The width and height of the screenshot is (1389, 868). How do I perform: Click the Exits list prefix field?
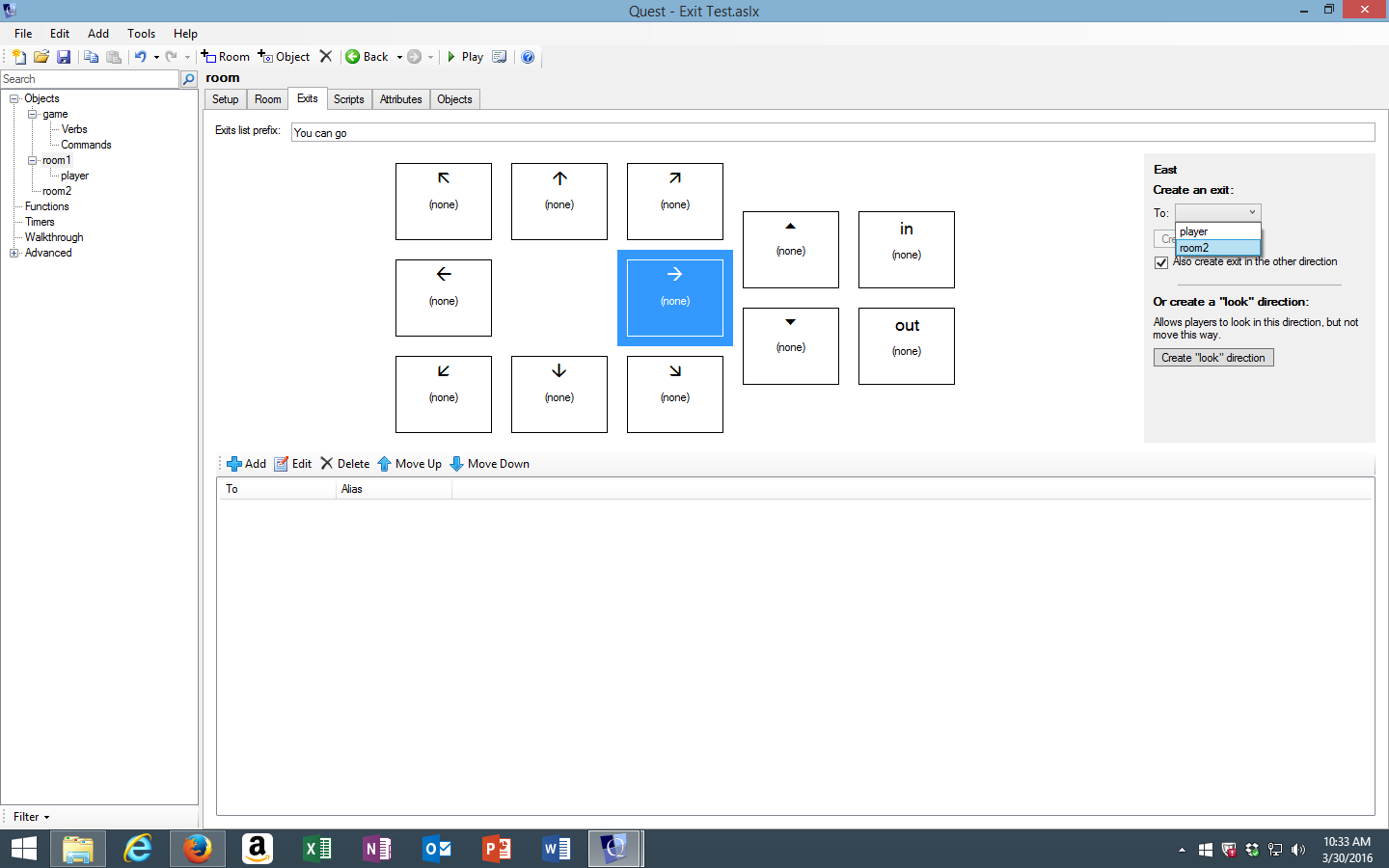point(832,133)
